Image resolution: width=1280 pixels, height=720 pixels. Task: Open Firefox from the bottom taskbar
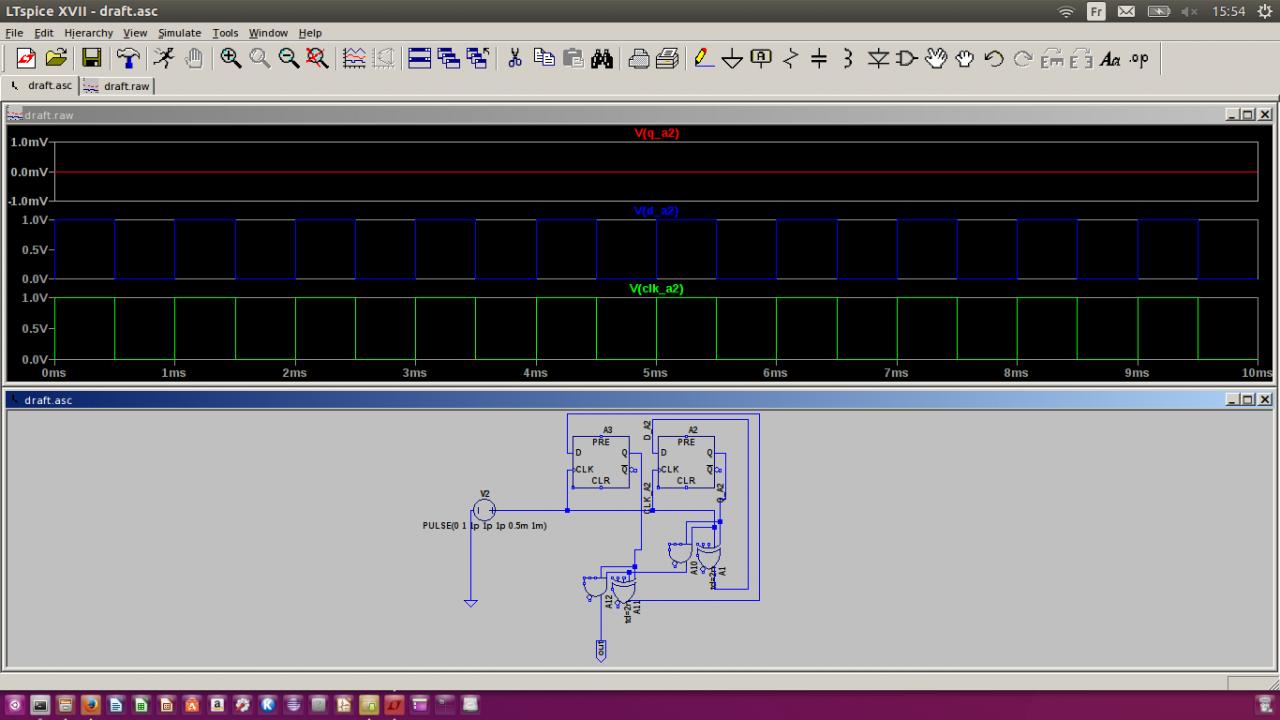click(90, 705)
